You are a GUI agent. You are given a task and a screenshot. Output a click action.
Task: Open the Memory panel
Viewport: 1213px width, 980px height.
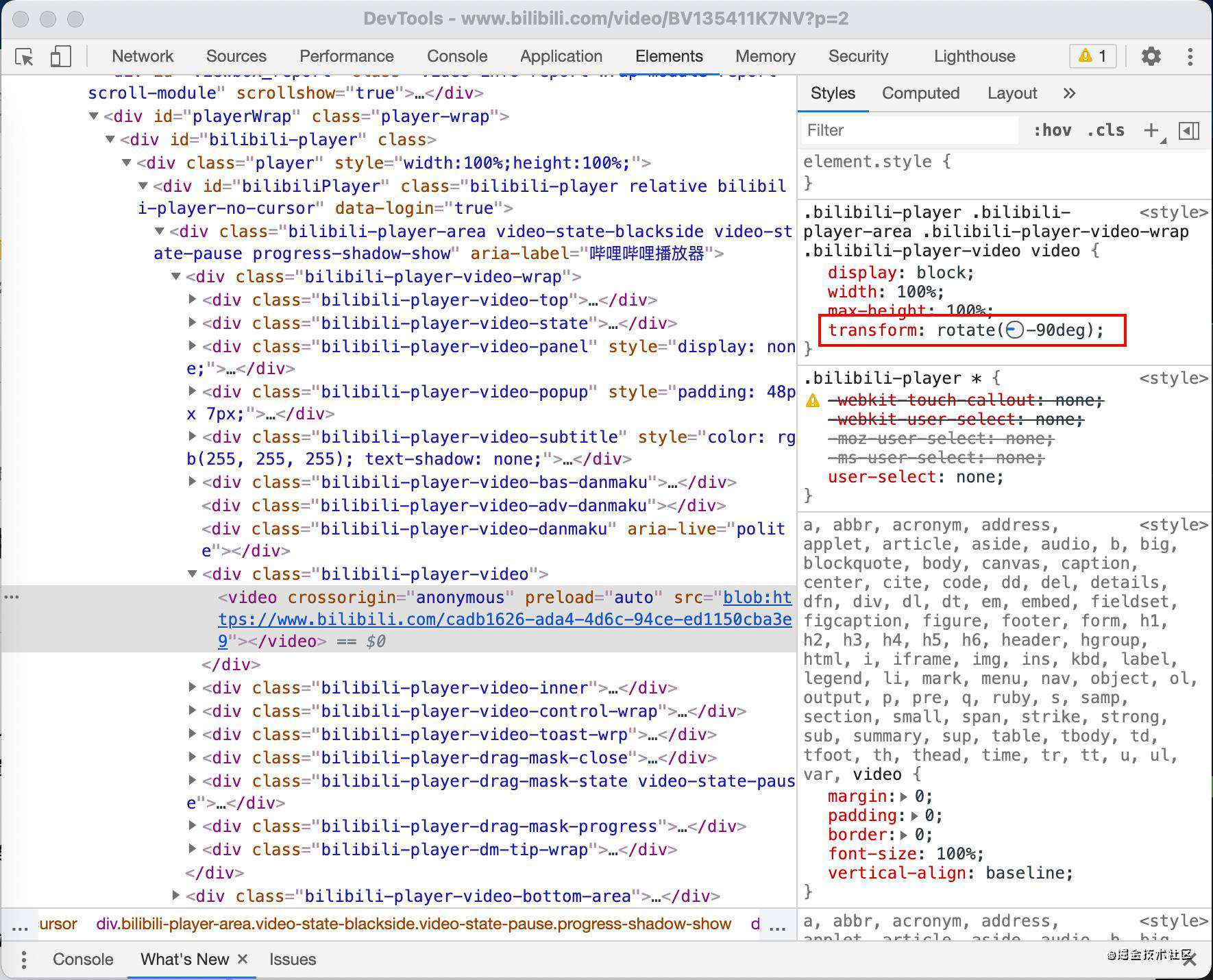765,56
